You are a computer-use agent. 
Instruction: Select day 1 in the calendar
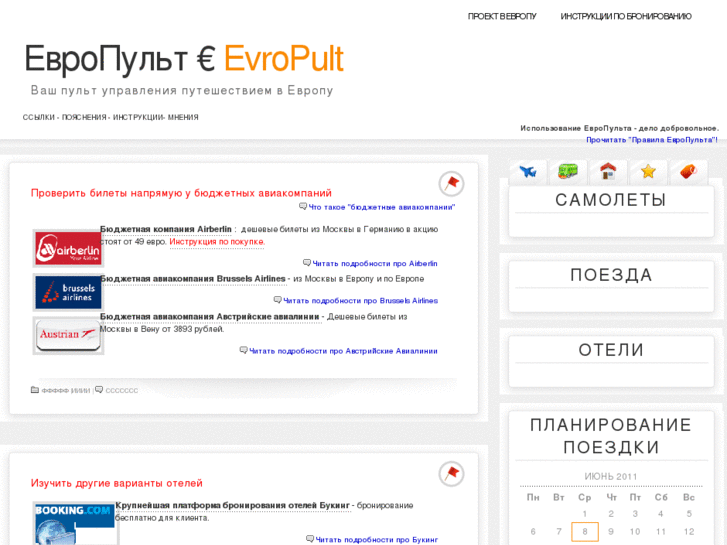585,514
